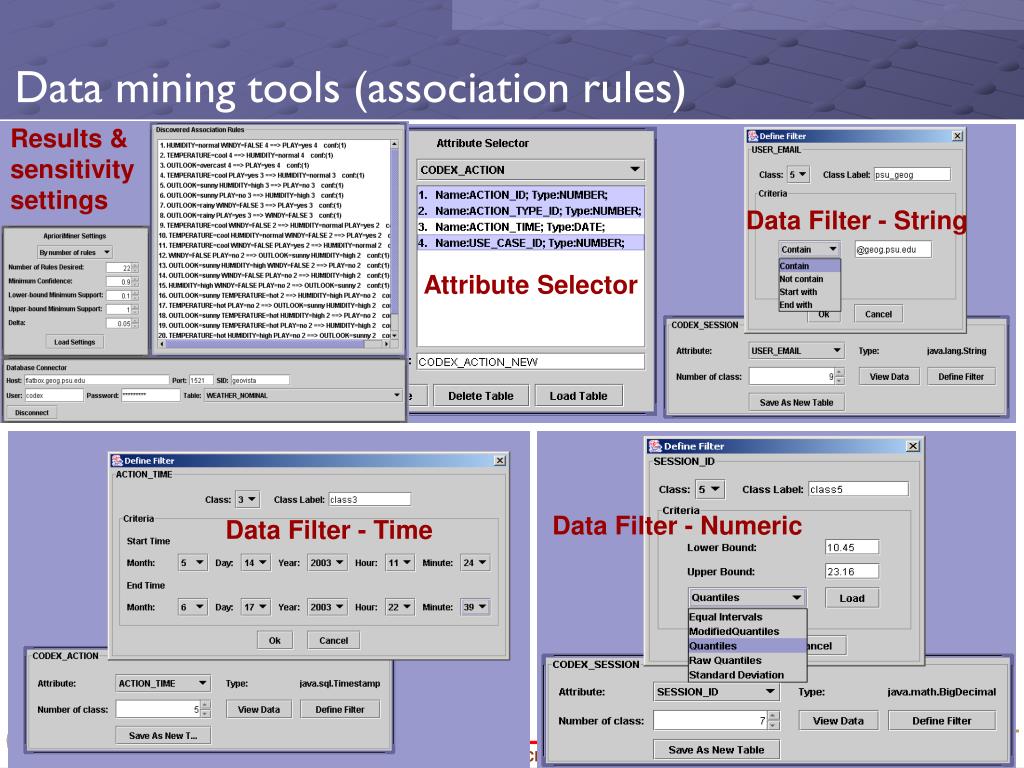
Task: Click the Load Table button
Action: pyautogui.click(x=579, y=396)
